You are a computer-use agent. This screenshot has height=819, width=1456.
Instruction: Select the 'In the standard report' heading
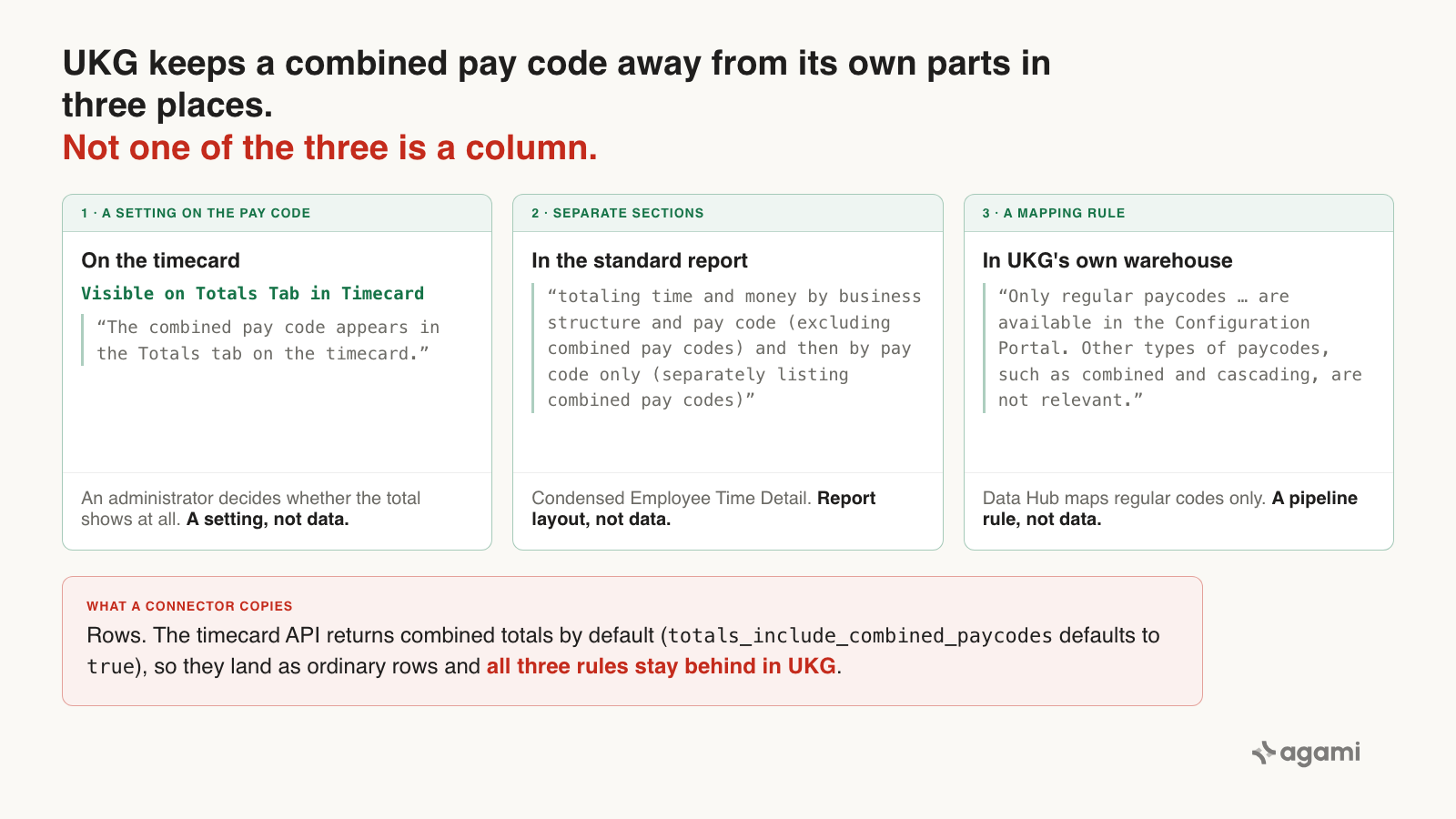click(639, 260)
